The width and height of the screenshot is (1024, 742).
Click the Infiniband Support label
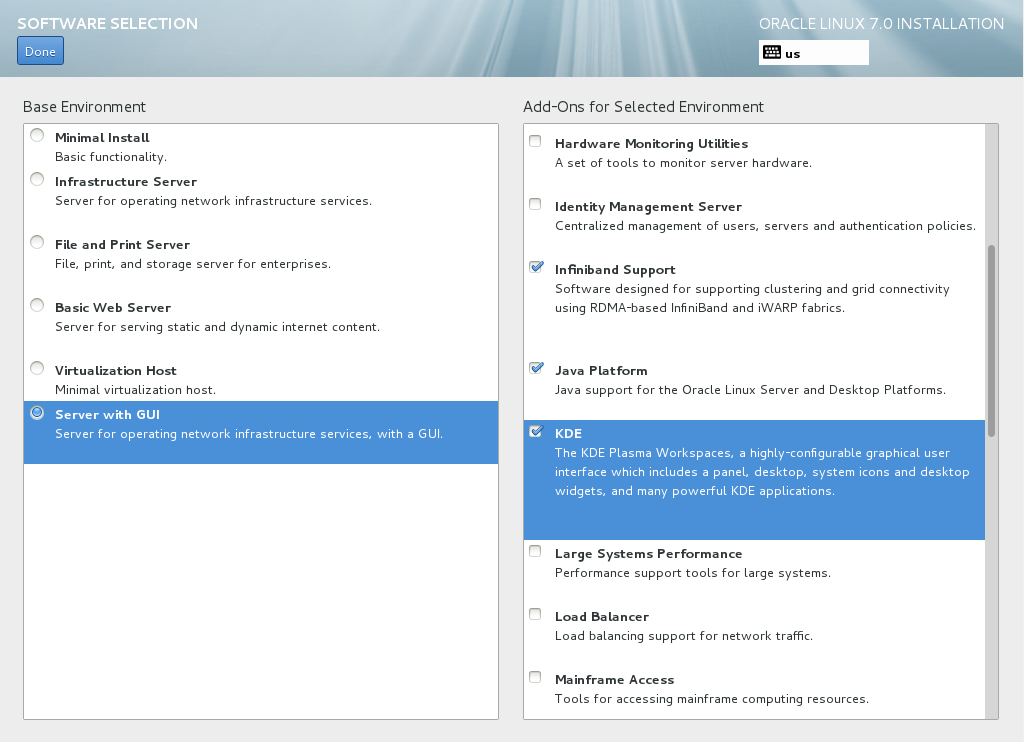tap(615, 270)
